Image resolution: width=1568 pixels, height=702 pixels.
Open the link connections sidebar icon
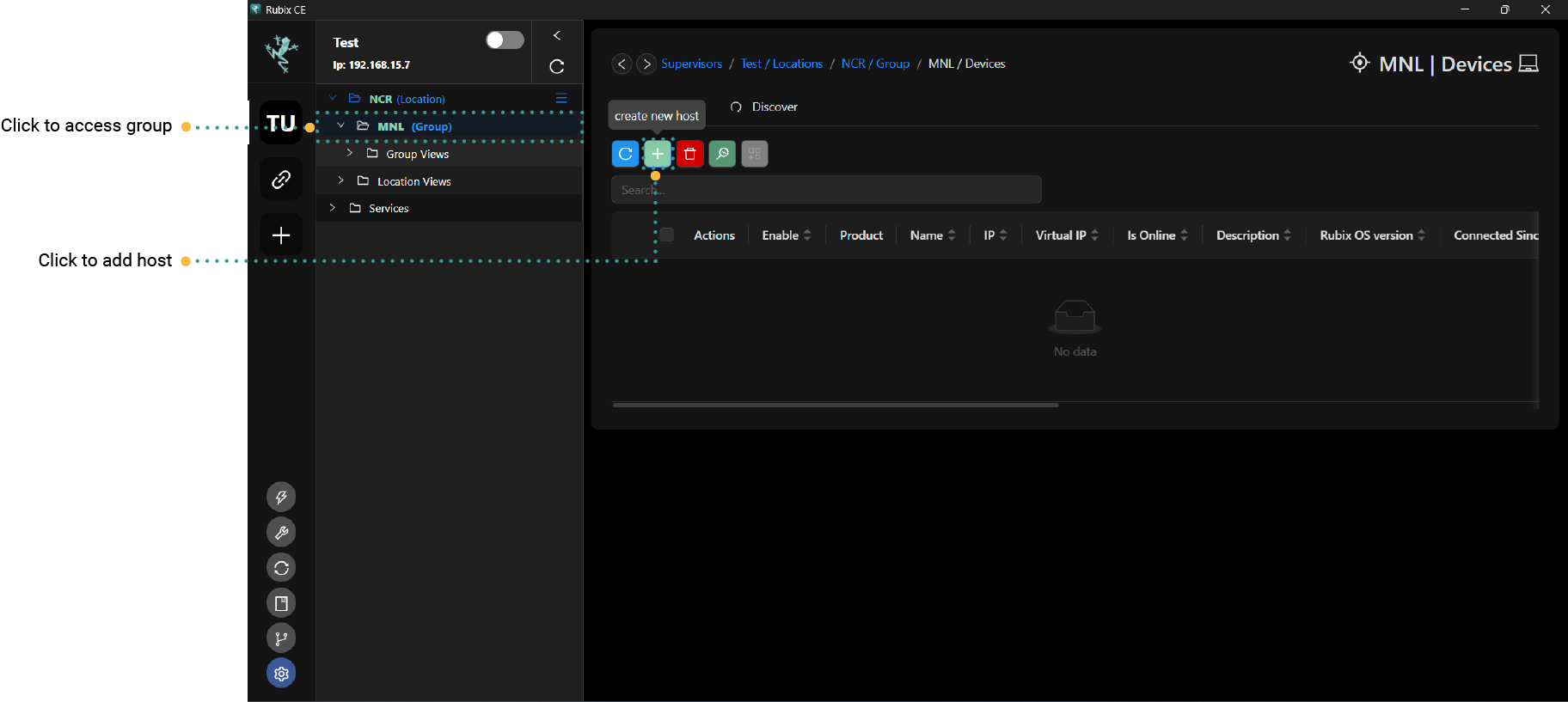281,179
